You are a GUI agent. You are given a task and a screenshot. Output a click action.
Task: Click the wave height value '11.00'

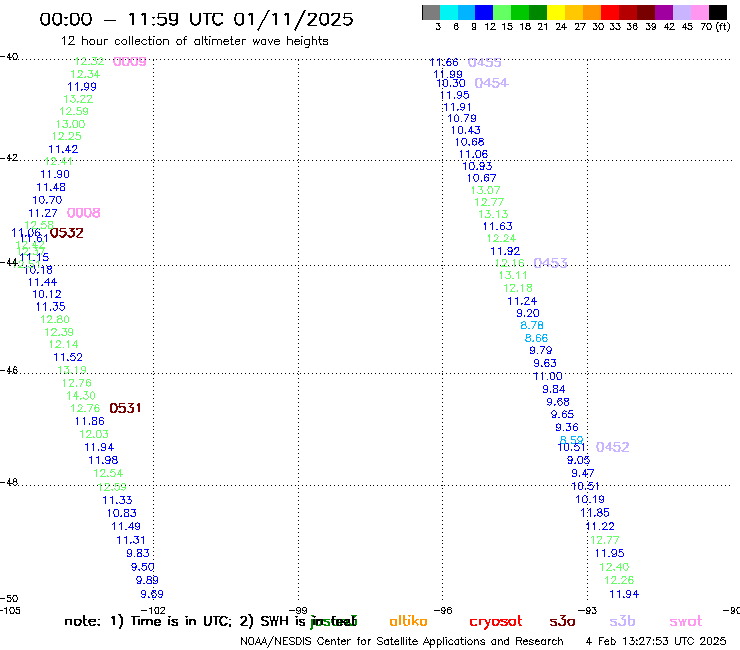pyautogui.click(x=548, y=376)
